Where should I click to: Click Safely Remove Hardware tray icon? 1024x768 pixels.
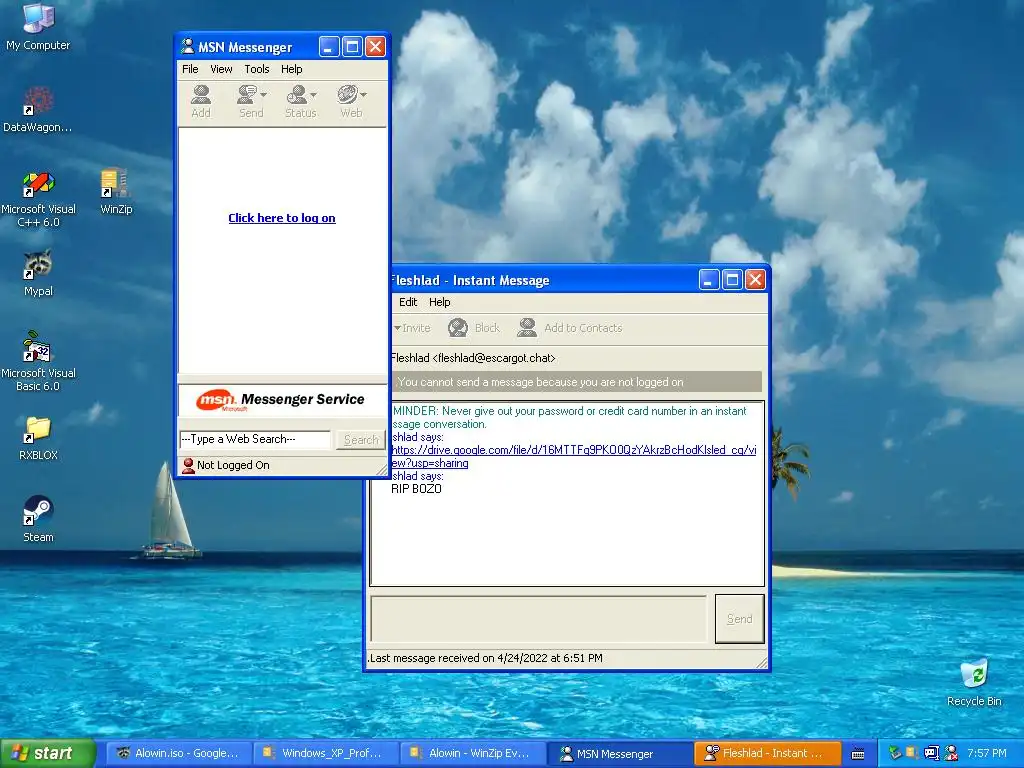point(895,753)
